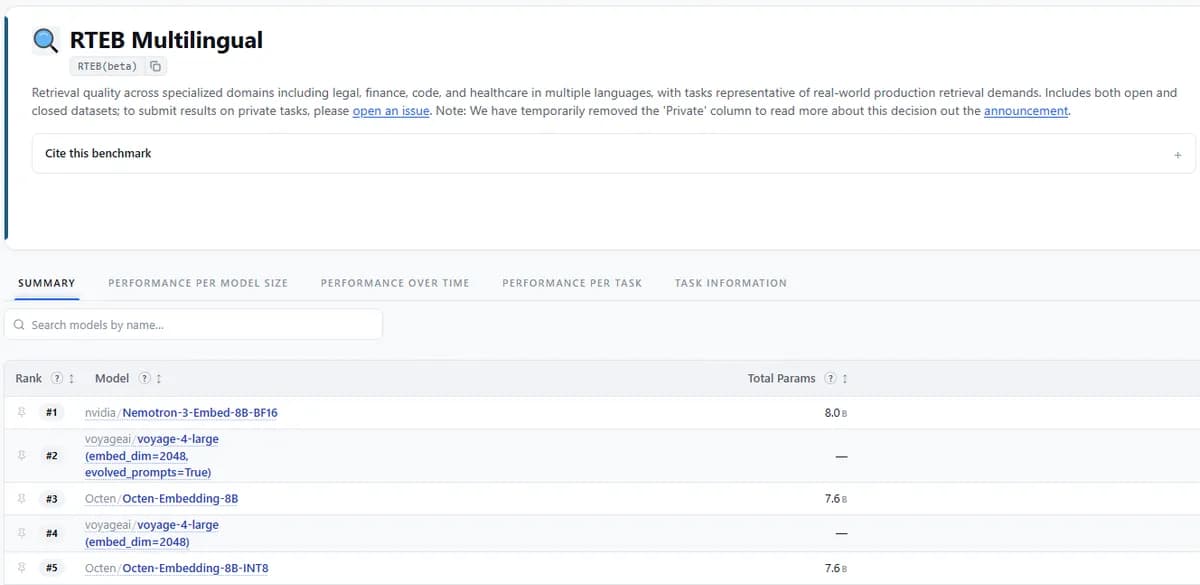Open the Task Information tab
The height and width of the screenshot is (585, 1200).
(x=731, y=283)
